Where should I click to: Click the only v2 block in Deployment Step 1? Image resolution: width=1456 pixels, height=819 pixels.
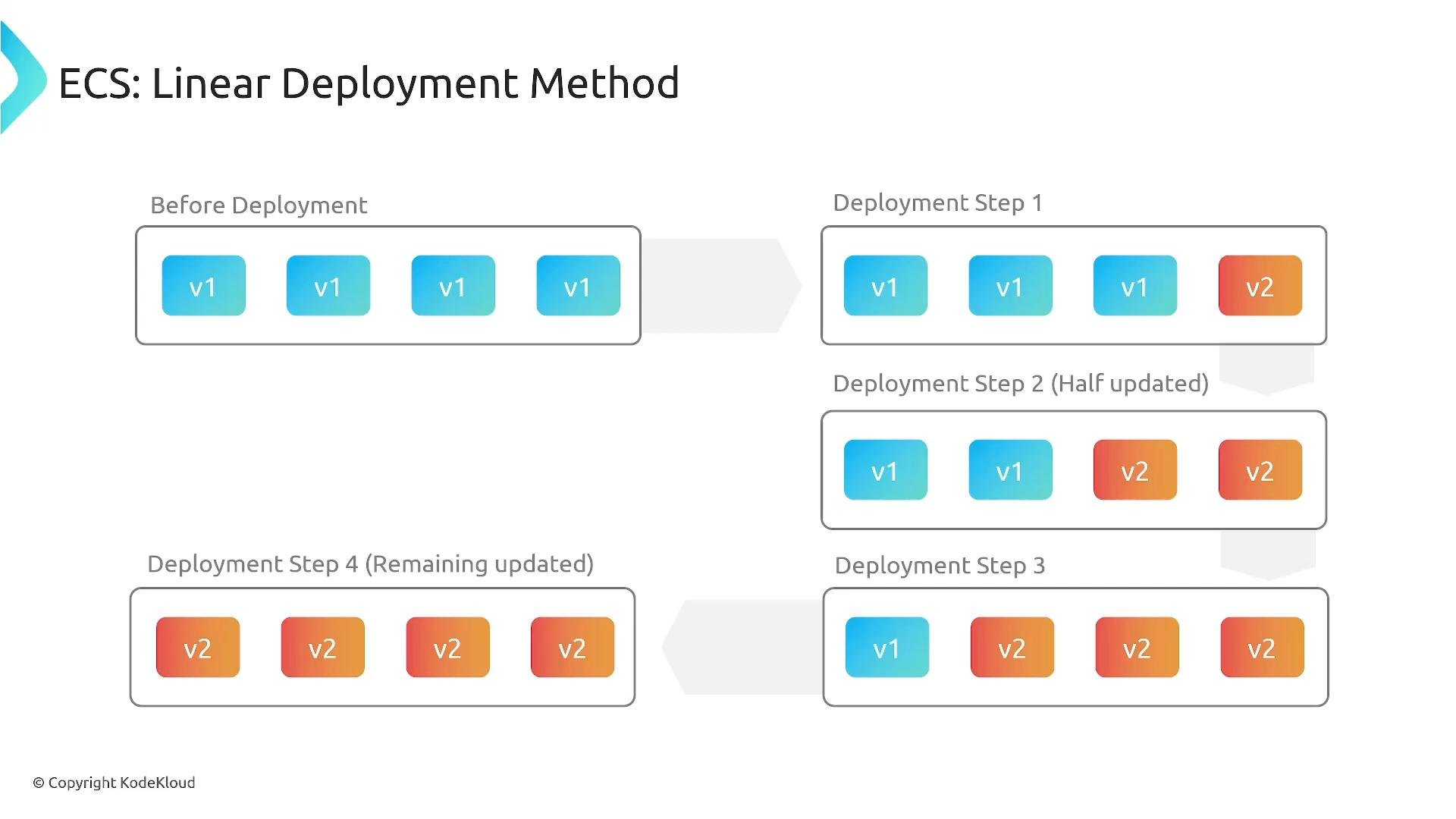pyautogui.click(x=1260, y=286)
